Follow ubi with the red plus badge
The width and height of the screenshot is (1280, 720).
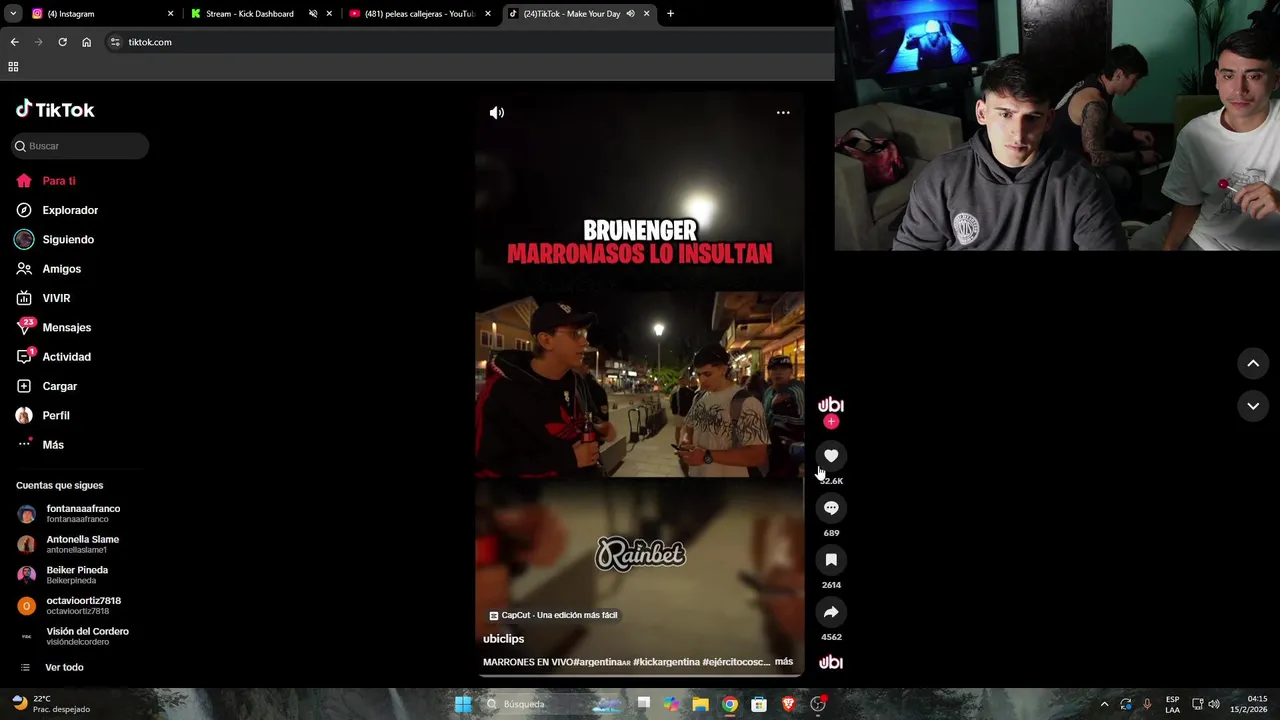pyautogui.click(x=831, y=422)
